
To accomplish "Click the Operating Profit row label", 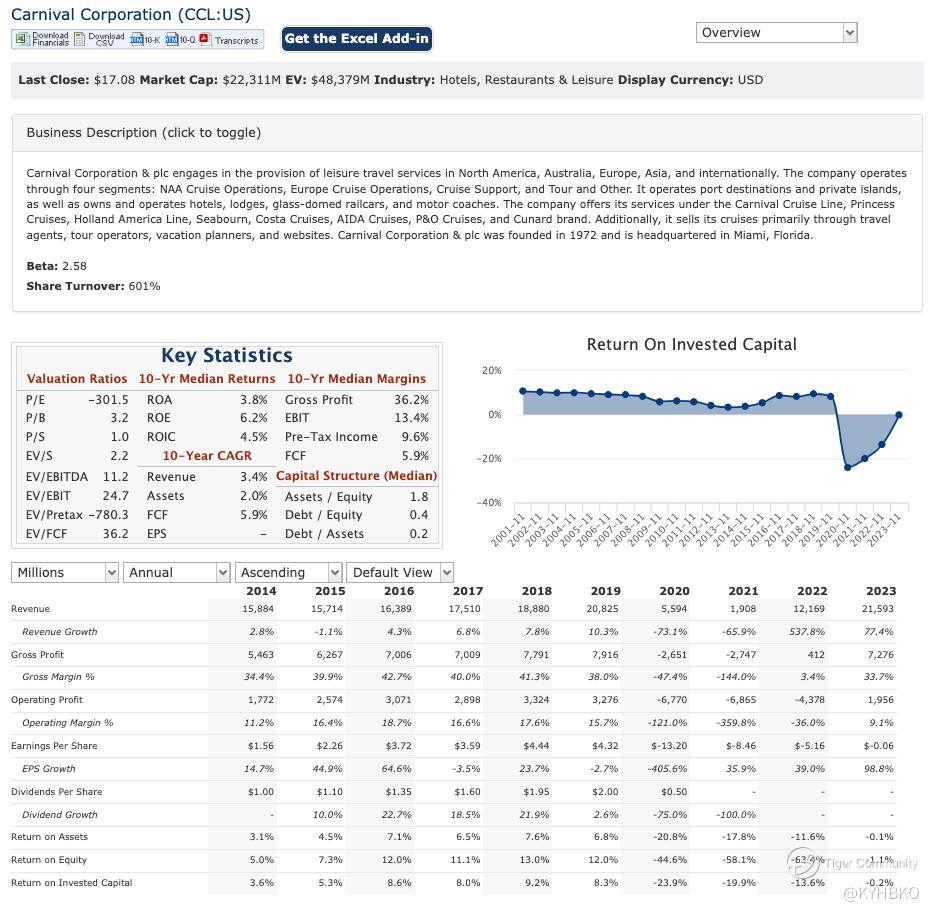I will [47, 700].
